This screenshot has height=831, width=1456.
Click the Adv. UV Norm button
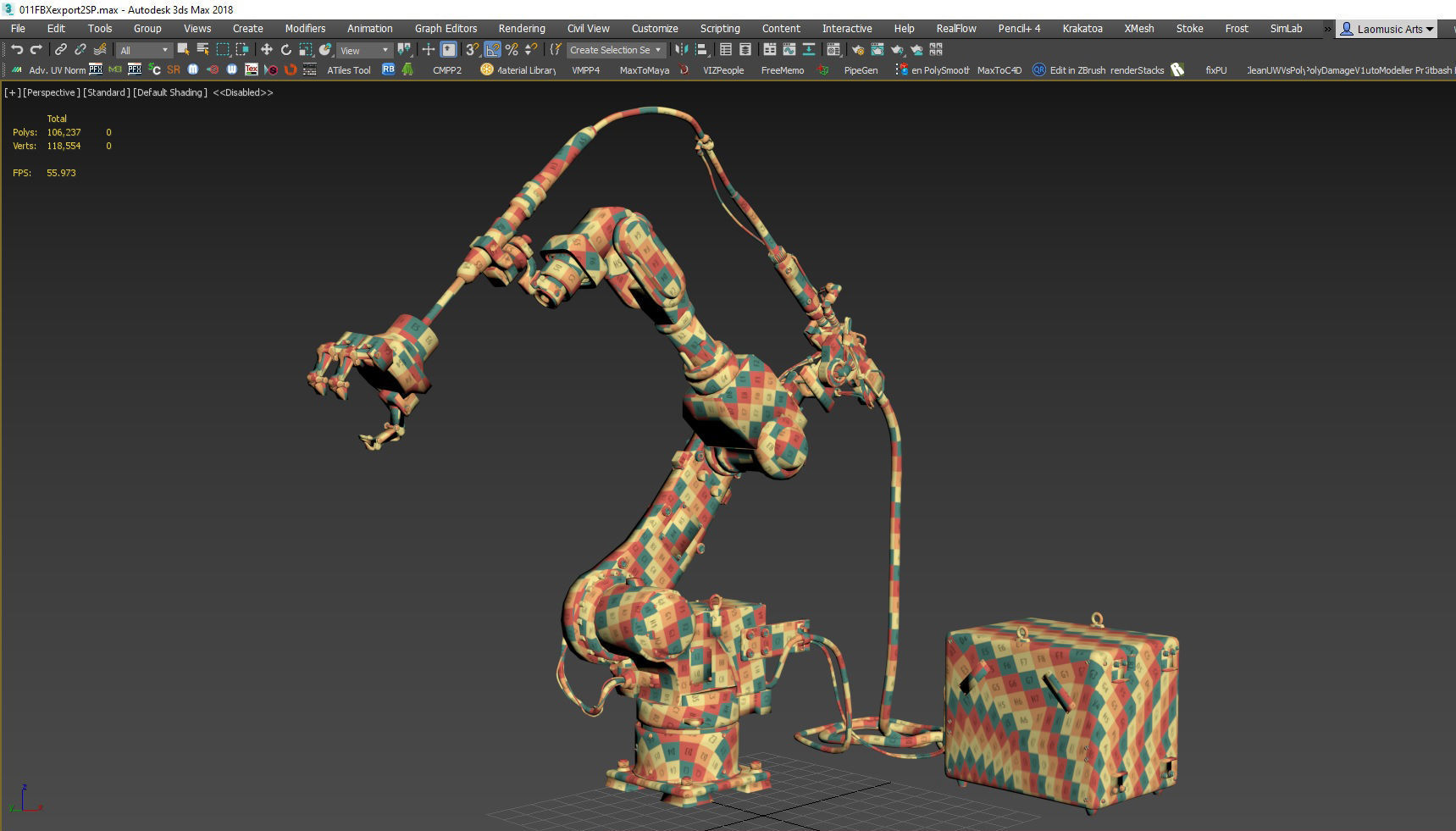coord(57,70)
